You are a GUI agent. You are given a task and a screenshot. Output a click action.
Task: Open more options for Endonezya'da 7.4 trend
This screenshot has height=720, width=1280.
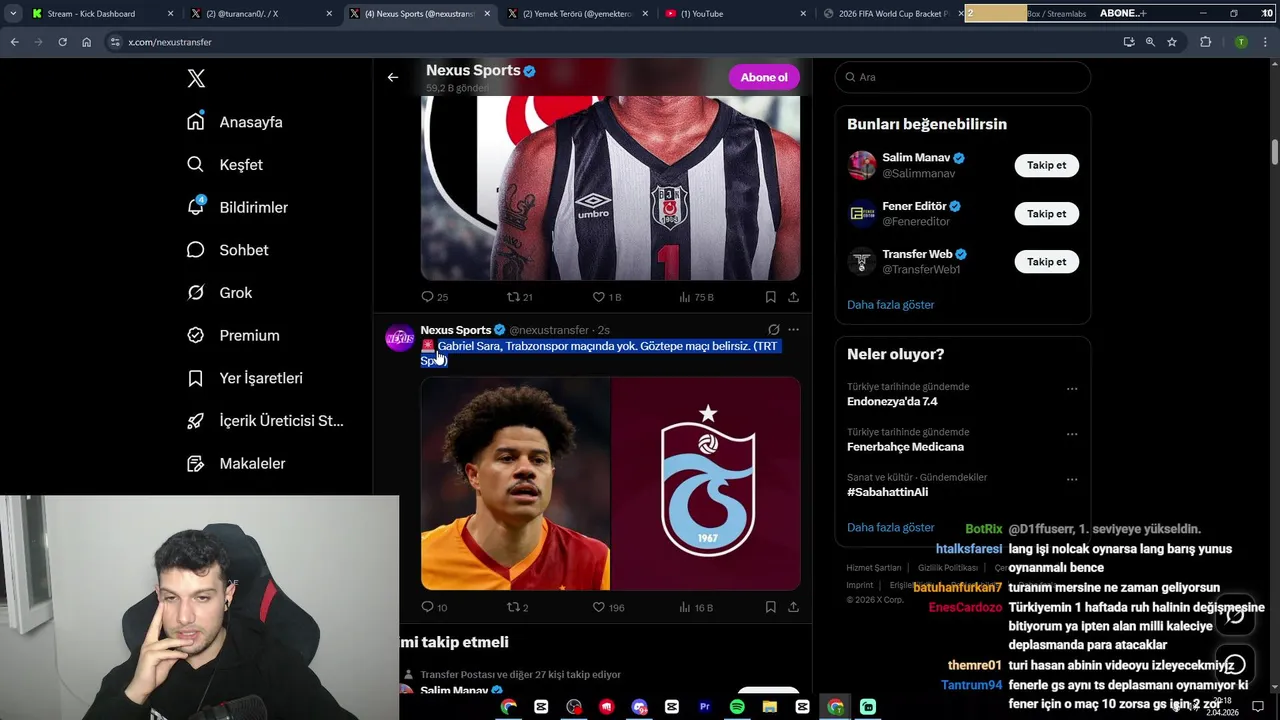pos(1072,389)
